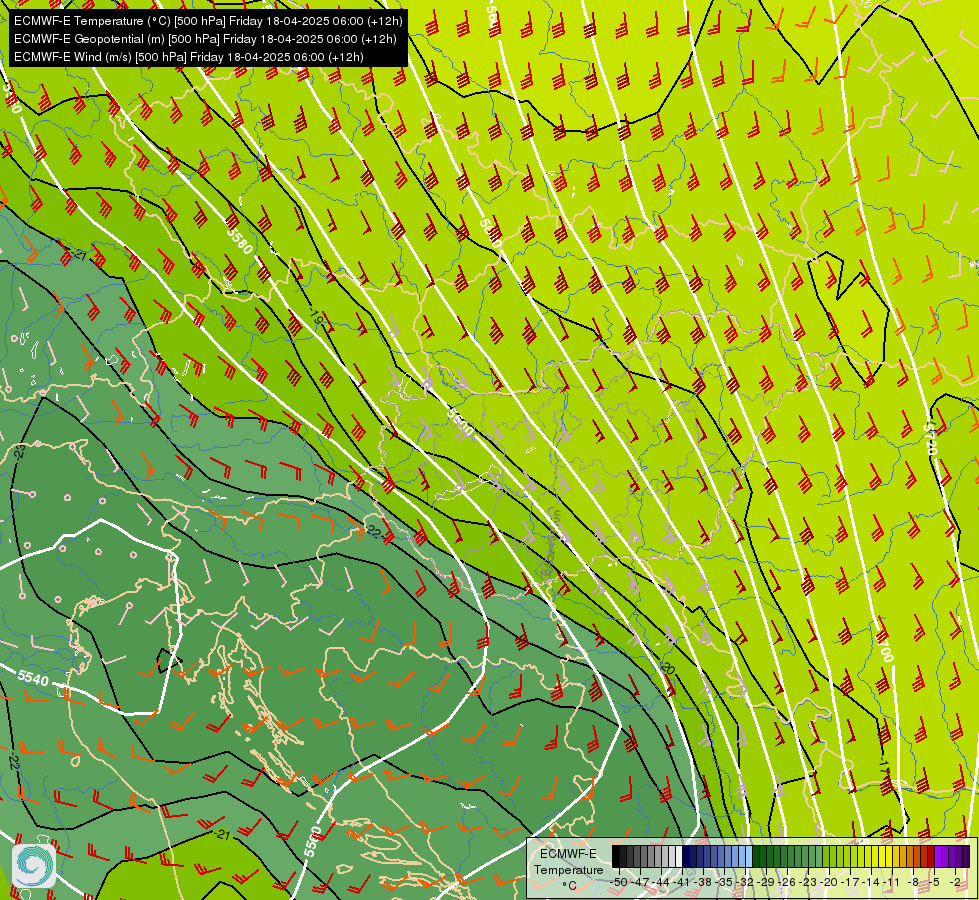Select the ECMWF-E Wind (m/s) title line
Screen dimensions: 979x900
[189, 57]
